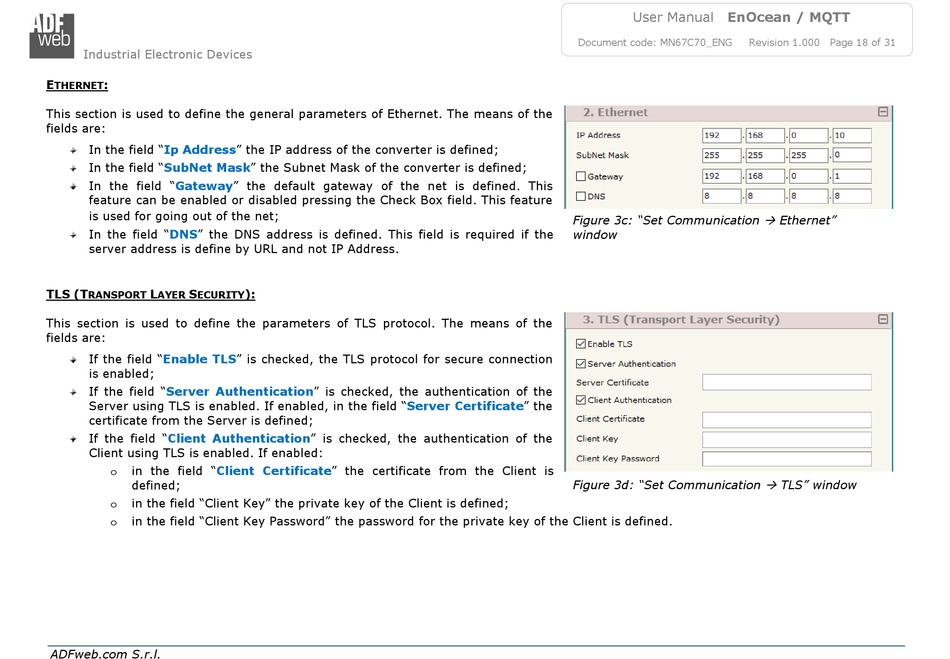
Task: Click the "3. TLS (Transport Layer Security)" panel title
Action: pyautogui.click(x=681, y=319)
